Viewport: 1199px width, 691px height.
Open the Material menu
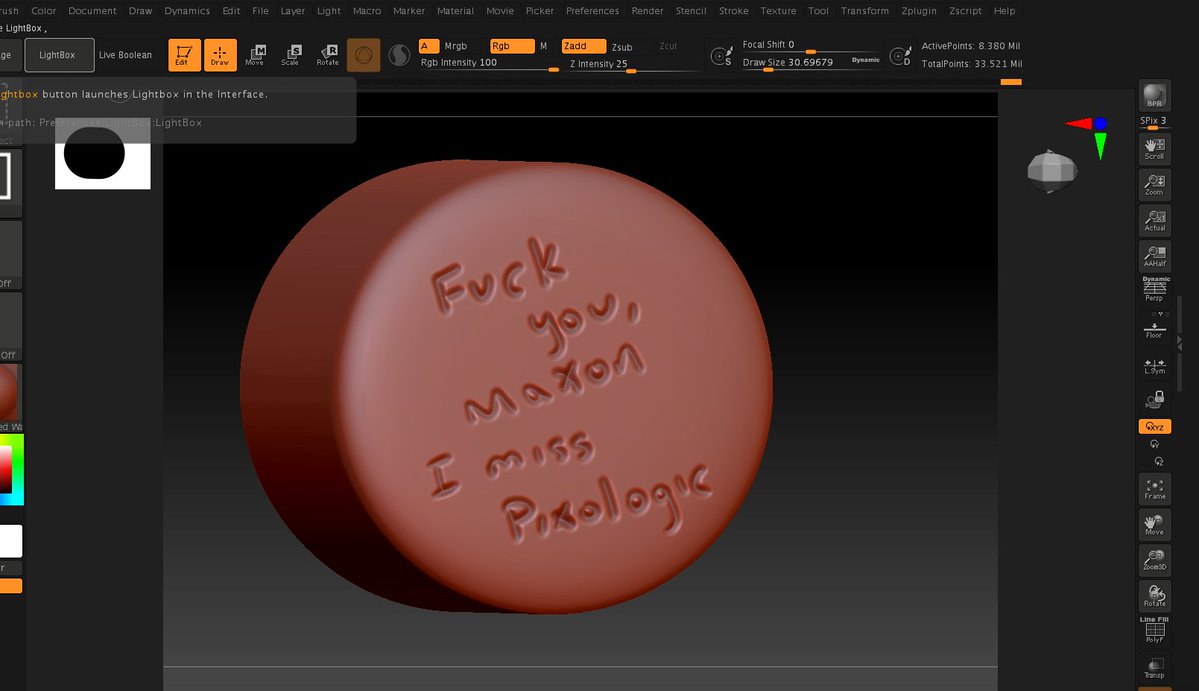pos(456,11)
